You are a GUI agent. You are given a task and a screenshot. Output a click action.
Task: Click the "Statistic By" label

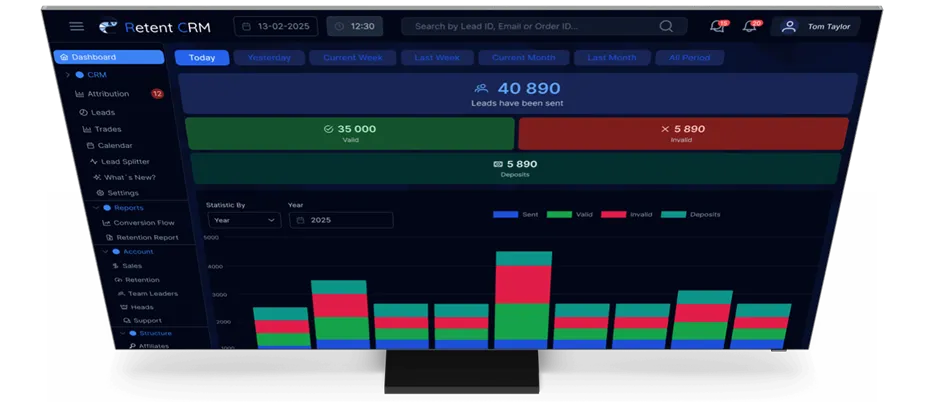pyautogui.click(x=225, y=205)
